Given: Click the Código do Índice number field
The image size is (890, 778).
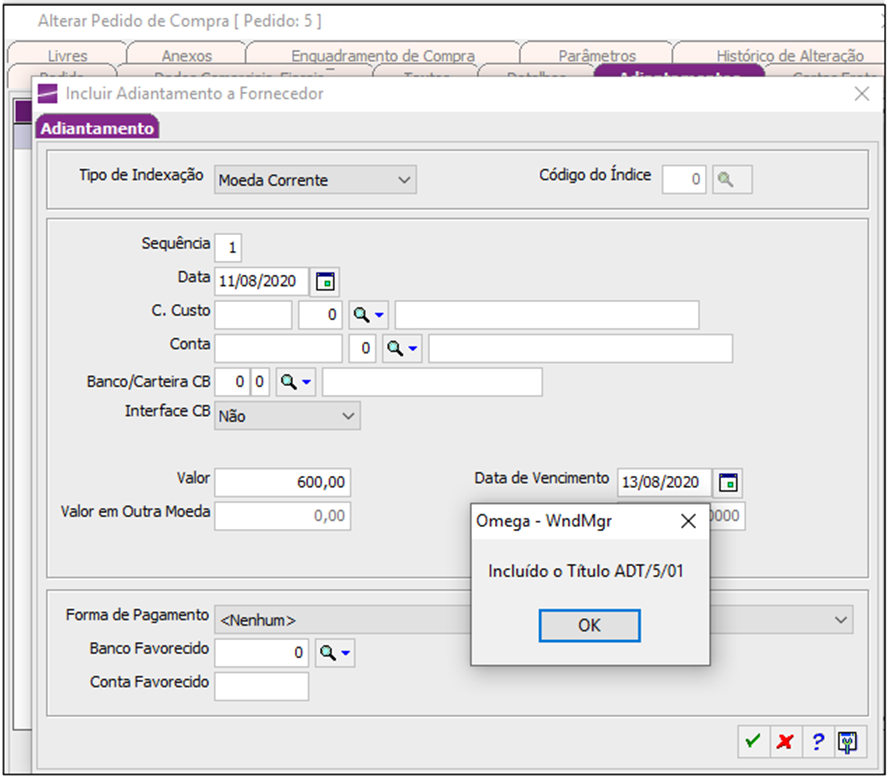Looking at the screenshot, I should pyautogui.click(x=684, y=179).
